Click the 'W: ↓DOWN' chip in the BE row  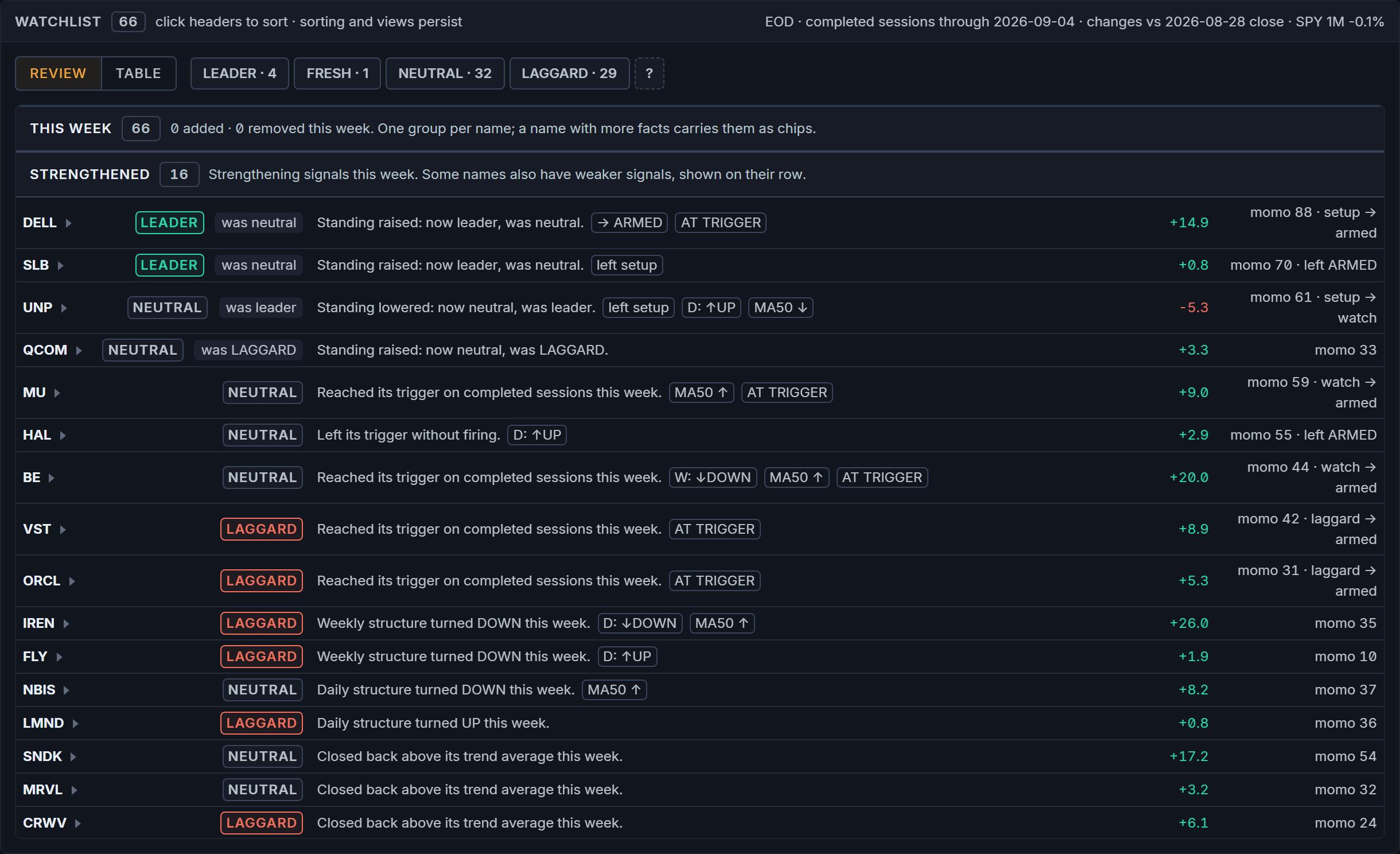pos(713,478)
